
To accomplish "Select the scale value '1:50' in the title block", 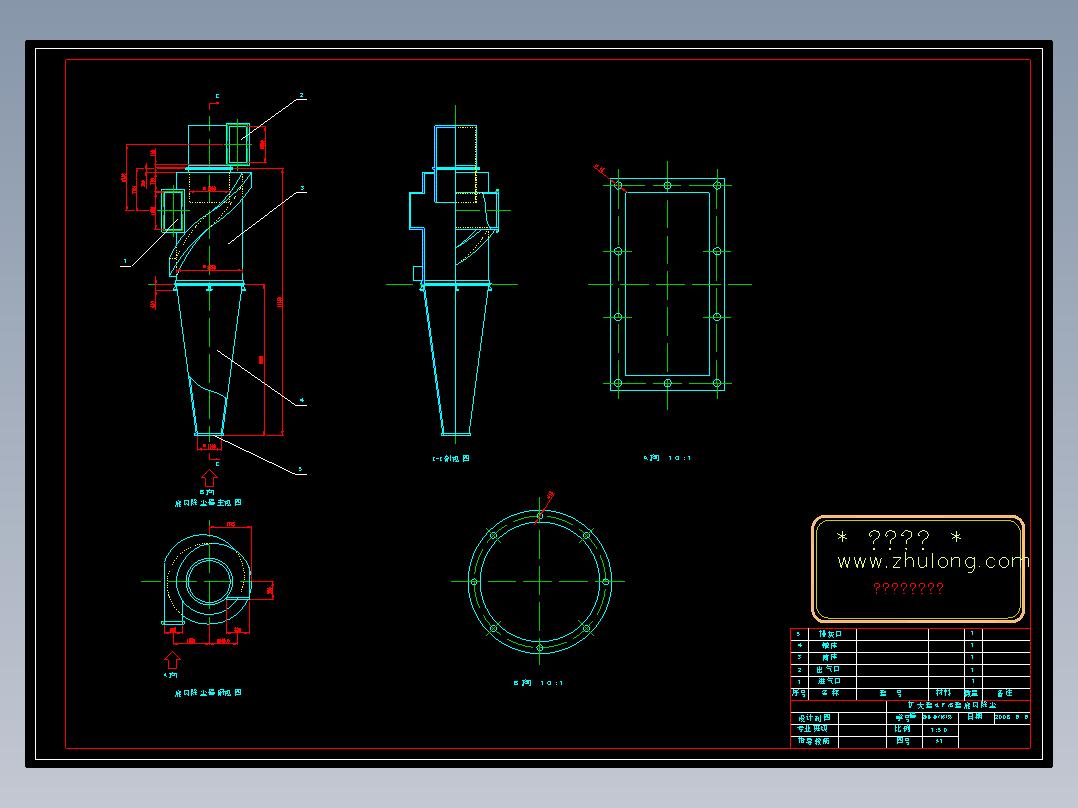I will [x=939, y=730].
